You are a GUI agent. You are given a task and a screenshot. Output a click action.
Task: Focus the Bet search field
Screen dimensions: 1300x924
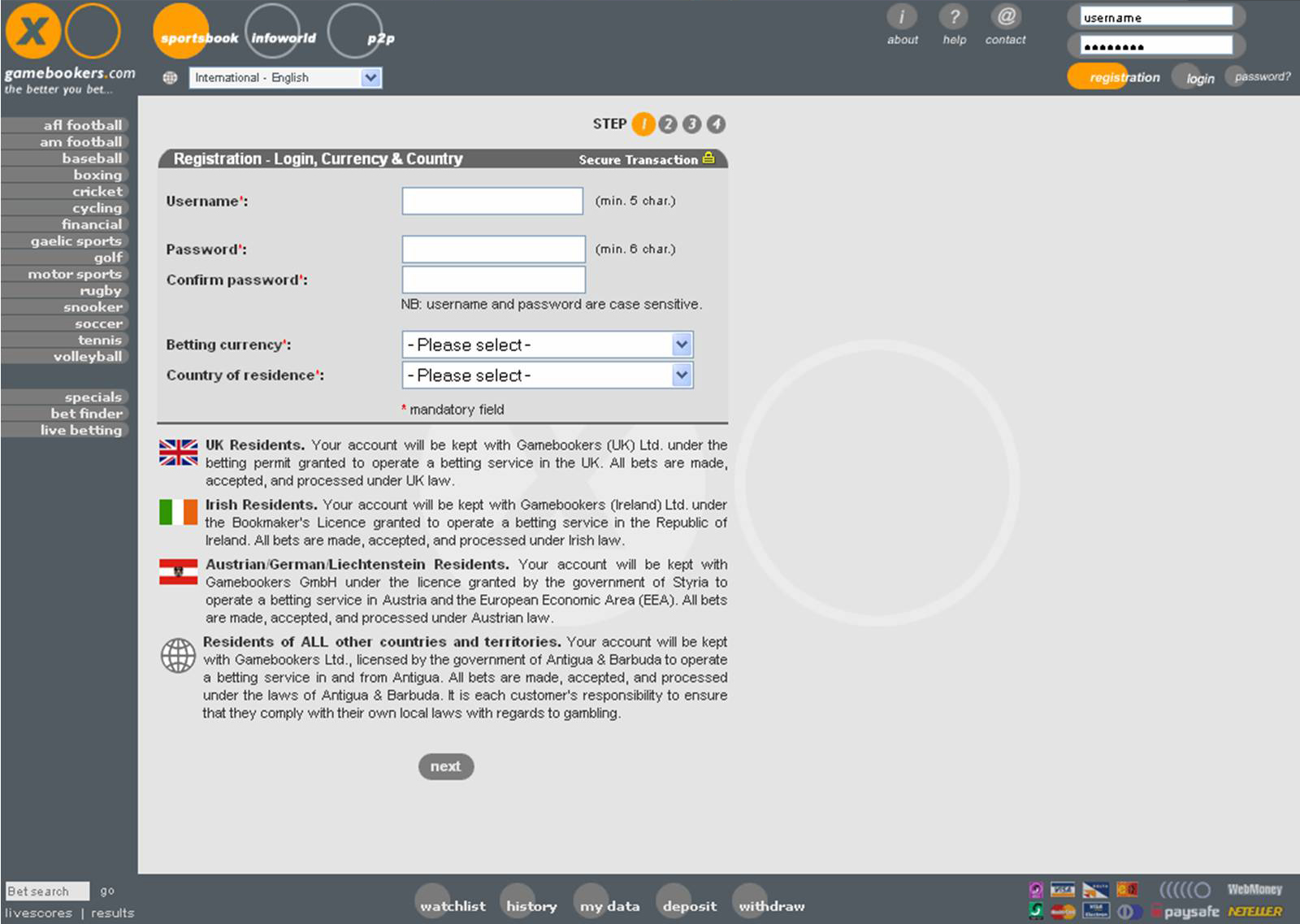tap(47, 891)
